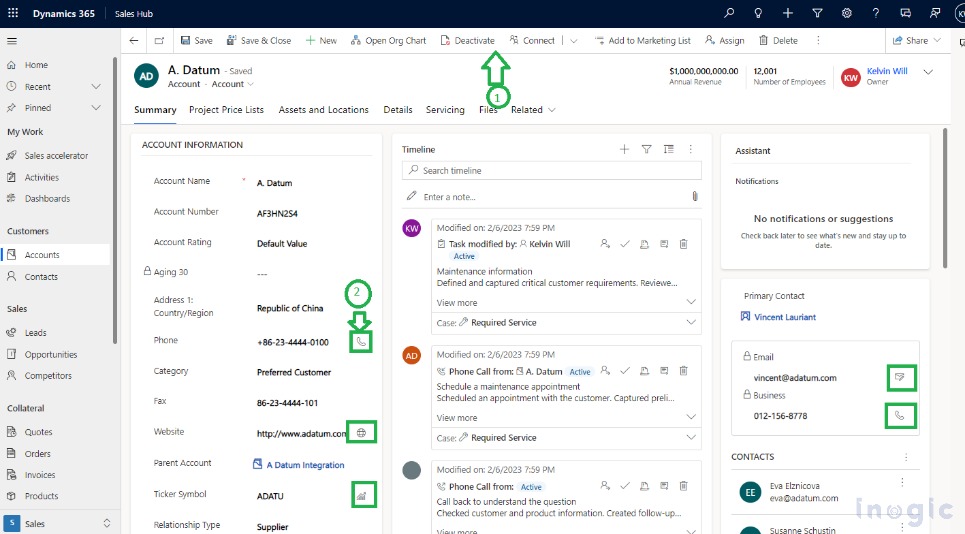Click the Search timeline field
This screenshot has height=534, width=965.
coord(551,170)
